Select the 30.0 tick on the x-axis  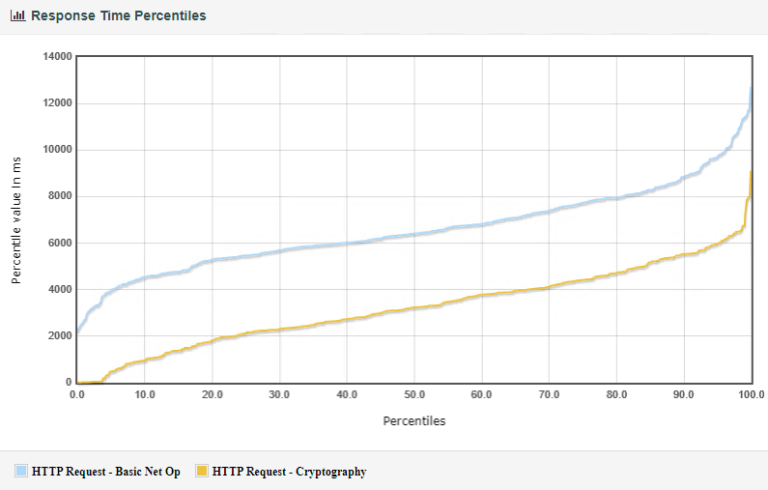[x=279, y=395]
